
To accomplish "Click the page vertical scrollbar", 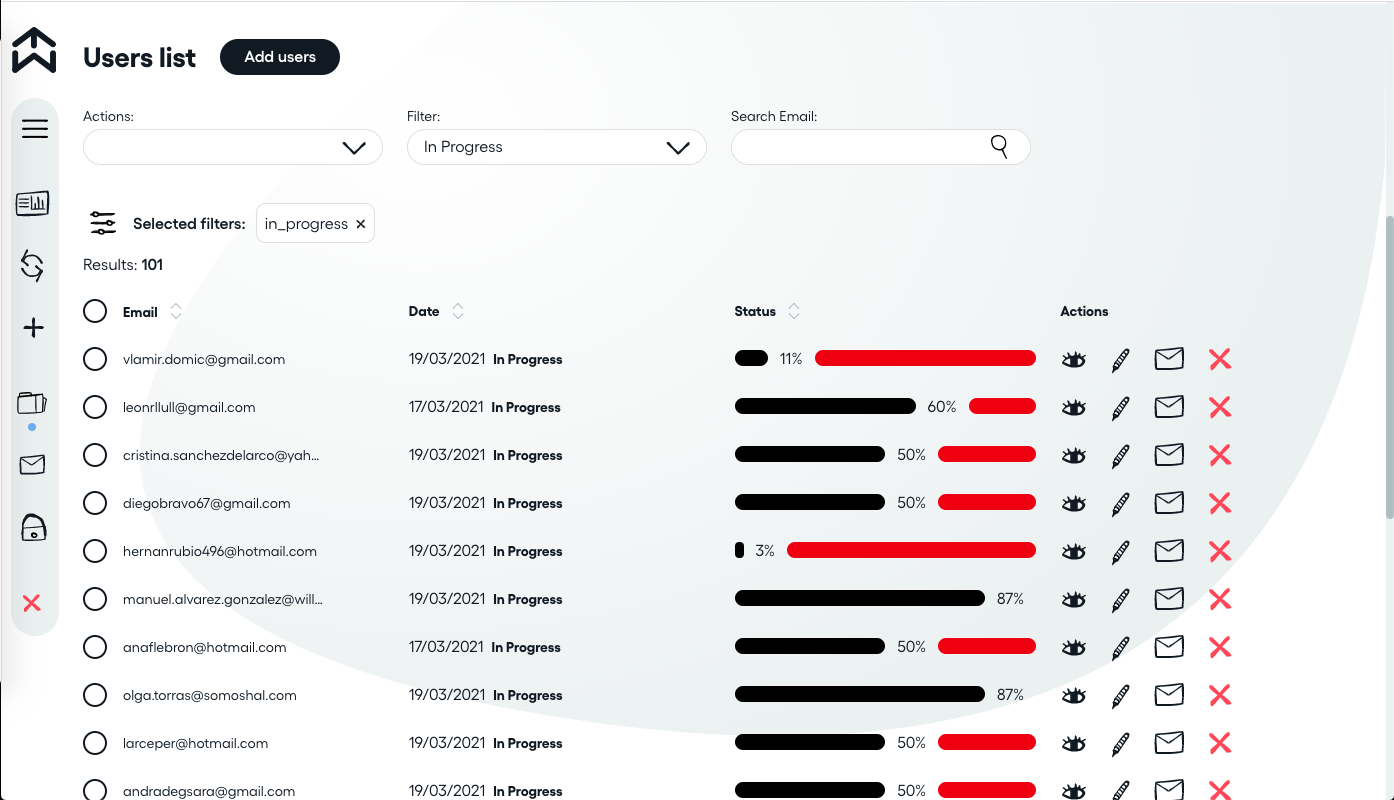I will (1388, 365).
